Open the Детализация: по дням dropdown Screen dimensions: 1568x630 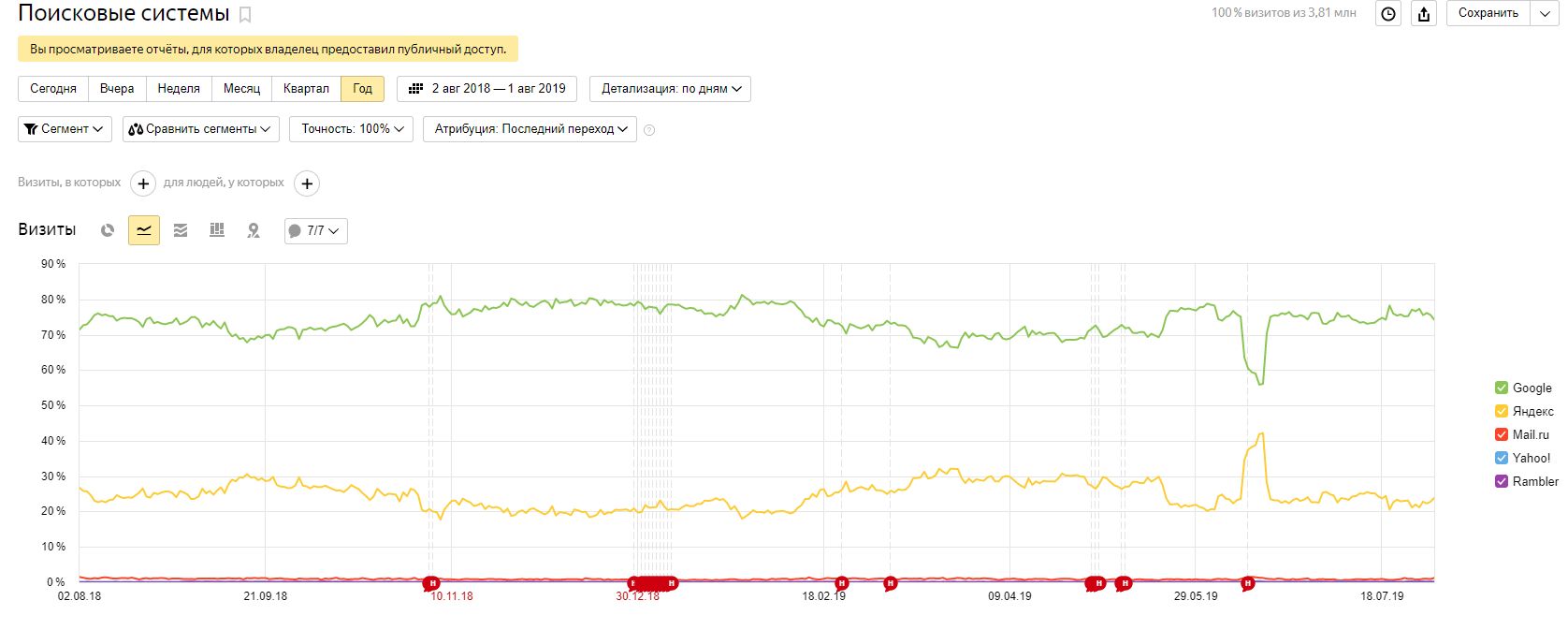pos(670,89)
